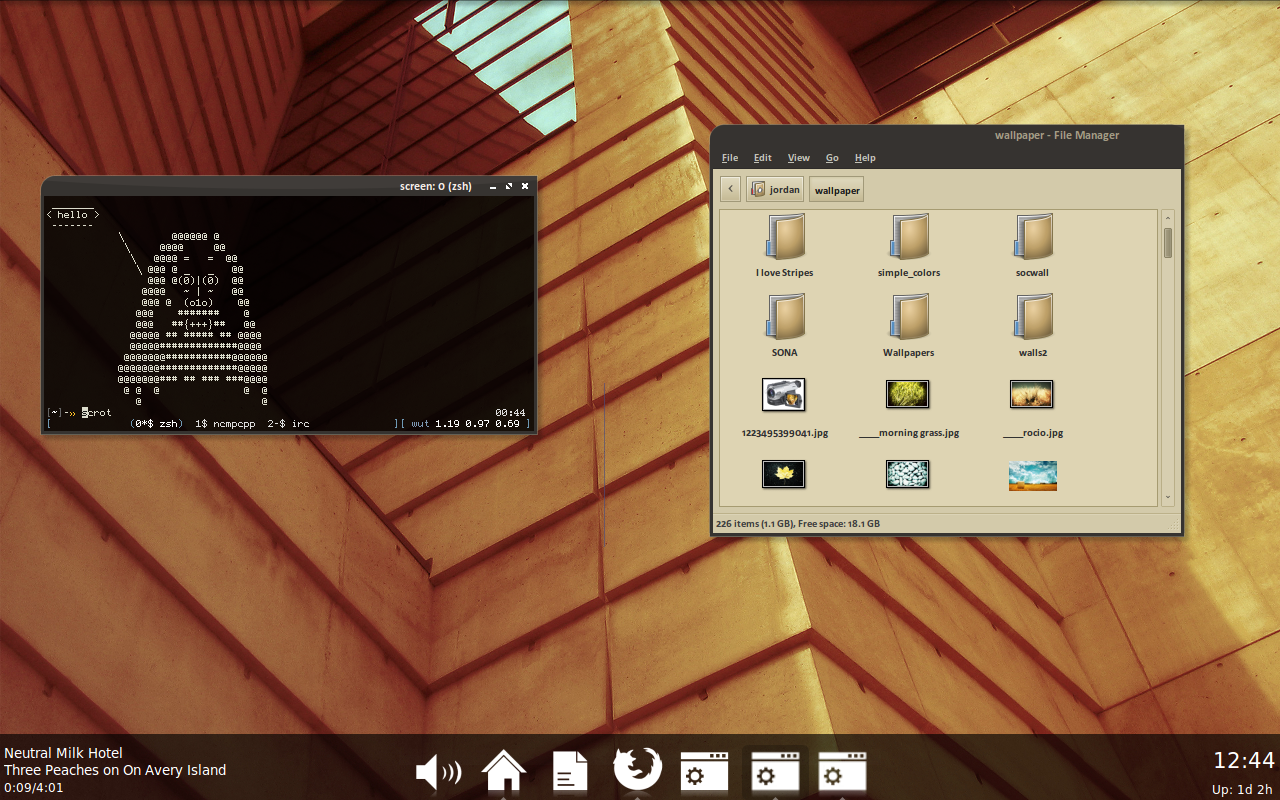
Task: Go to the jordan home path button
Action: pos(775,189)
